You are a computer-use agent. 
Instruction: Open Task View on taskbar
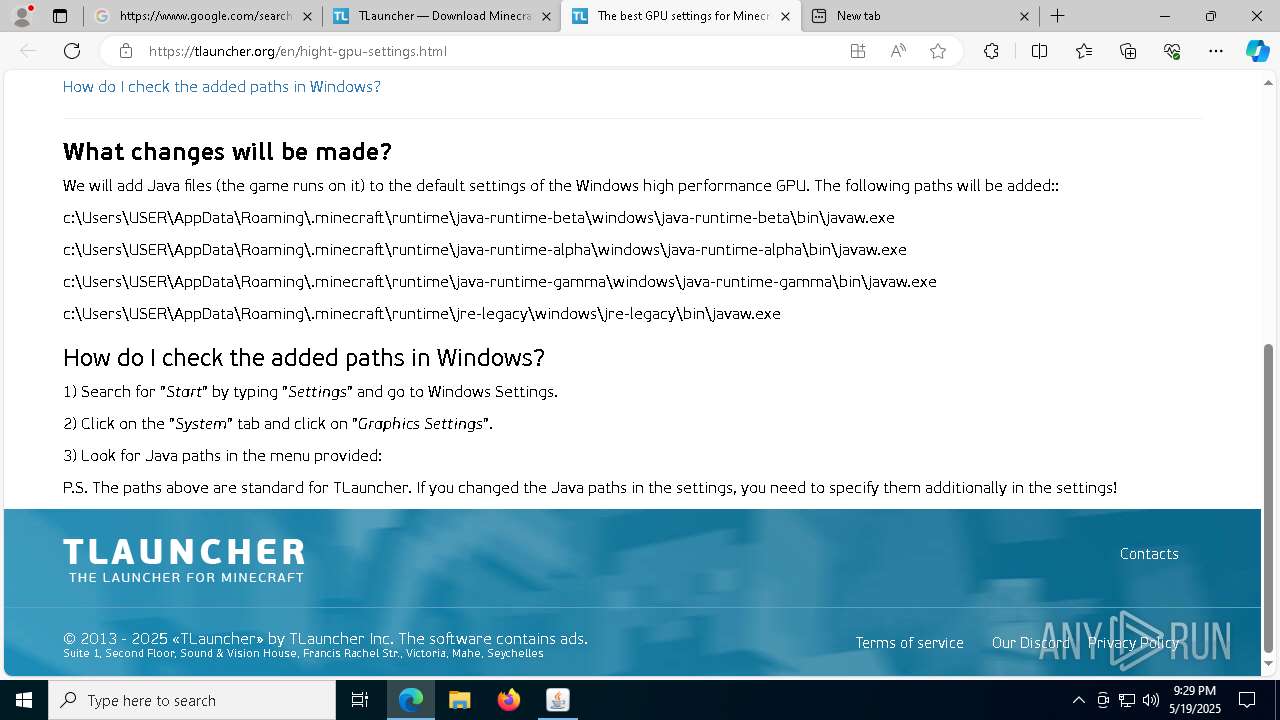click(x=360, y=700)
